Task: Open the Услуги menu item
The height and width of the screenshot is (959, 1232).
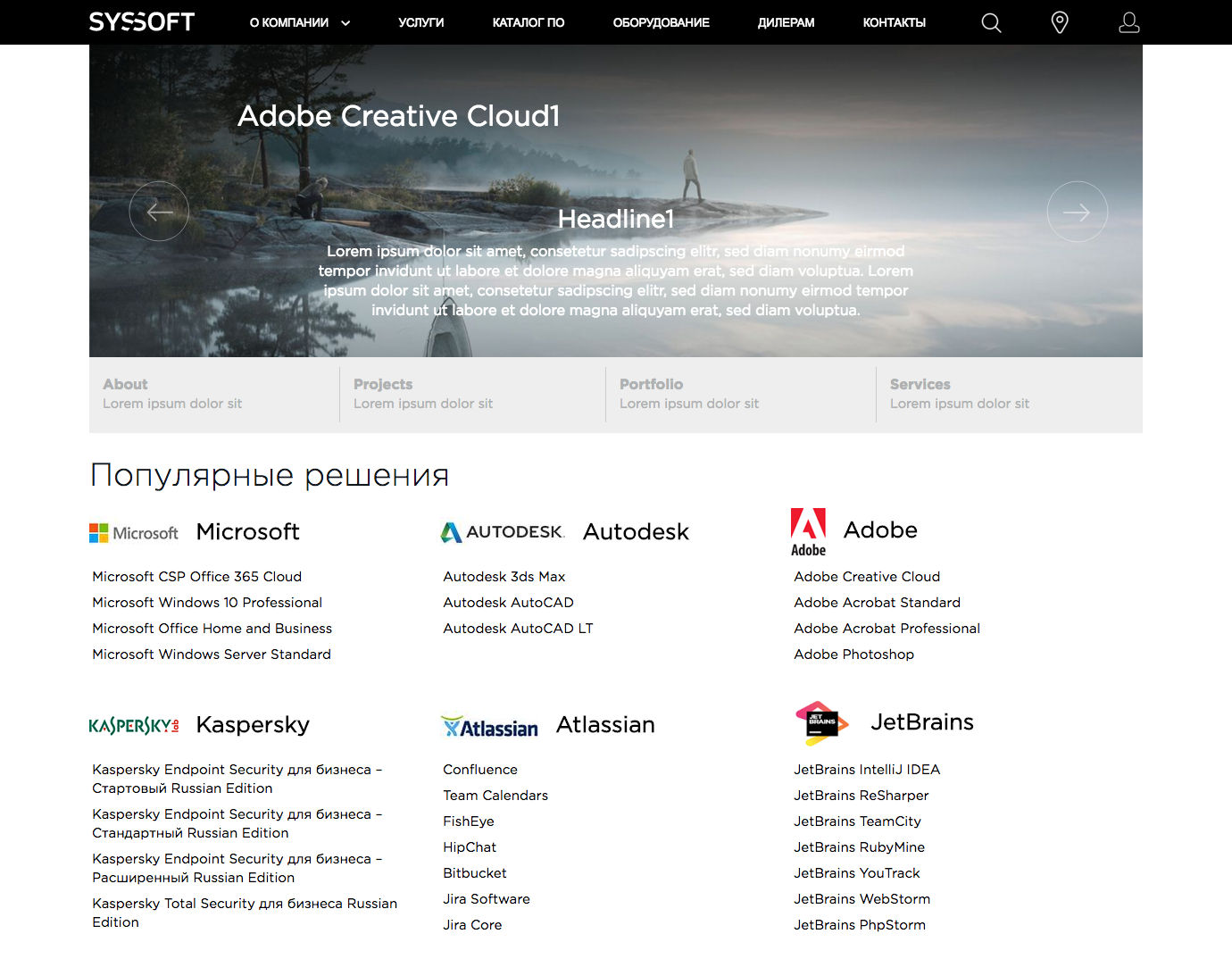Action: pos(421,22)
